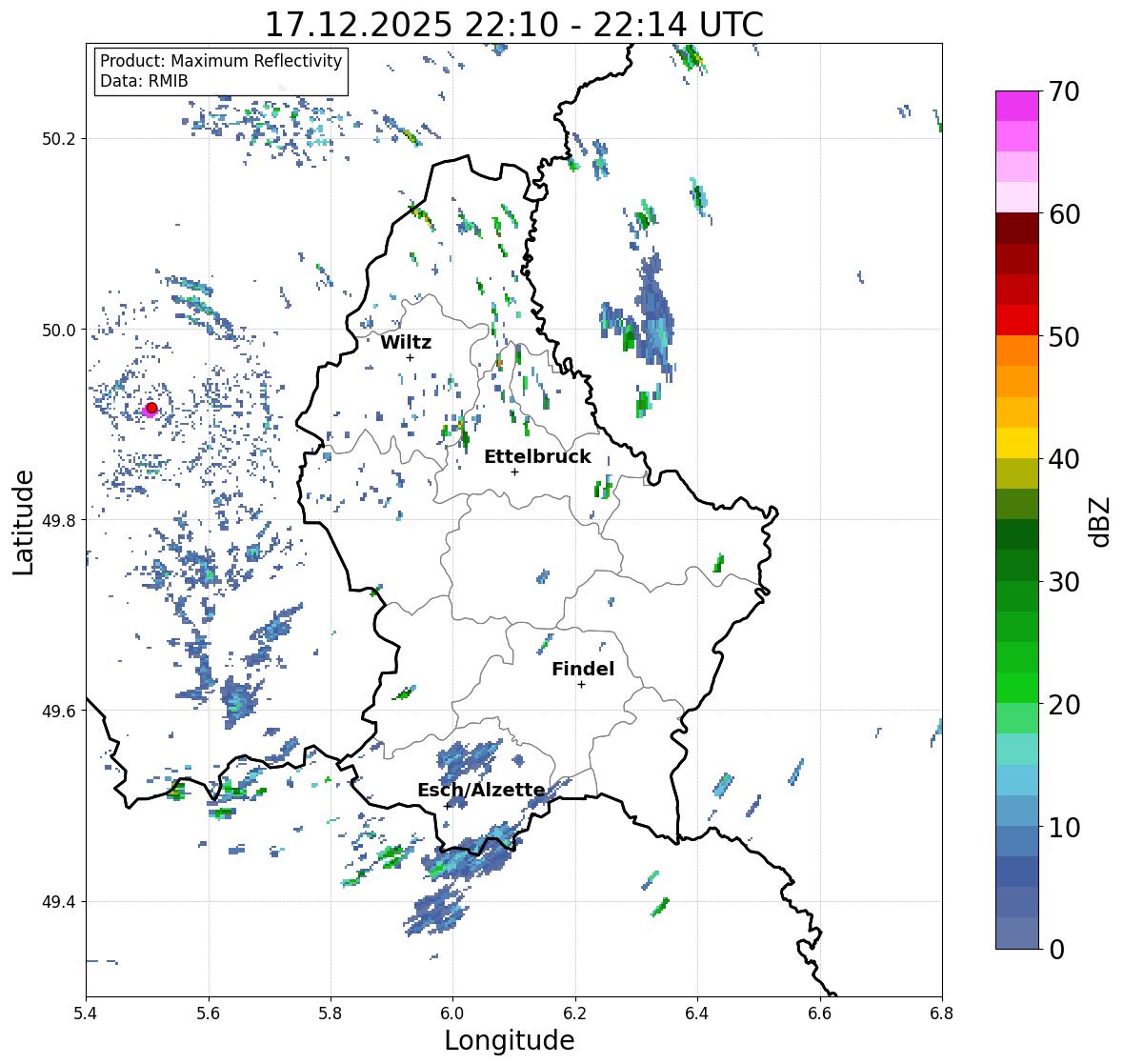
Task: Click the plus marker below Ettelbruck
Action: pos(514,472)
